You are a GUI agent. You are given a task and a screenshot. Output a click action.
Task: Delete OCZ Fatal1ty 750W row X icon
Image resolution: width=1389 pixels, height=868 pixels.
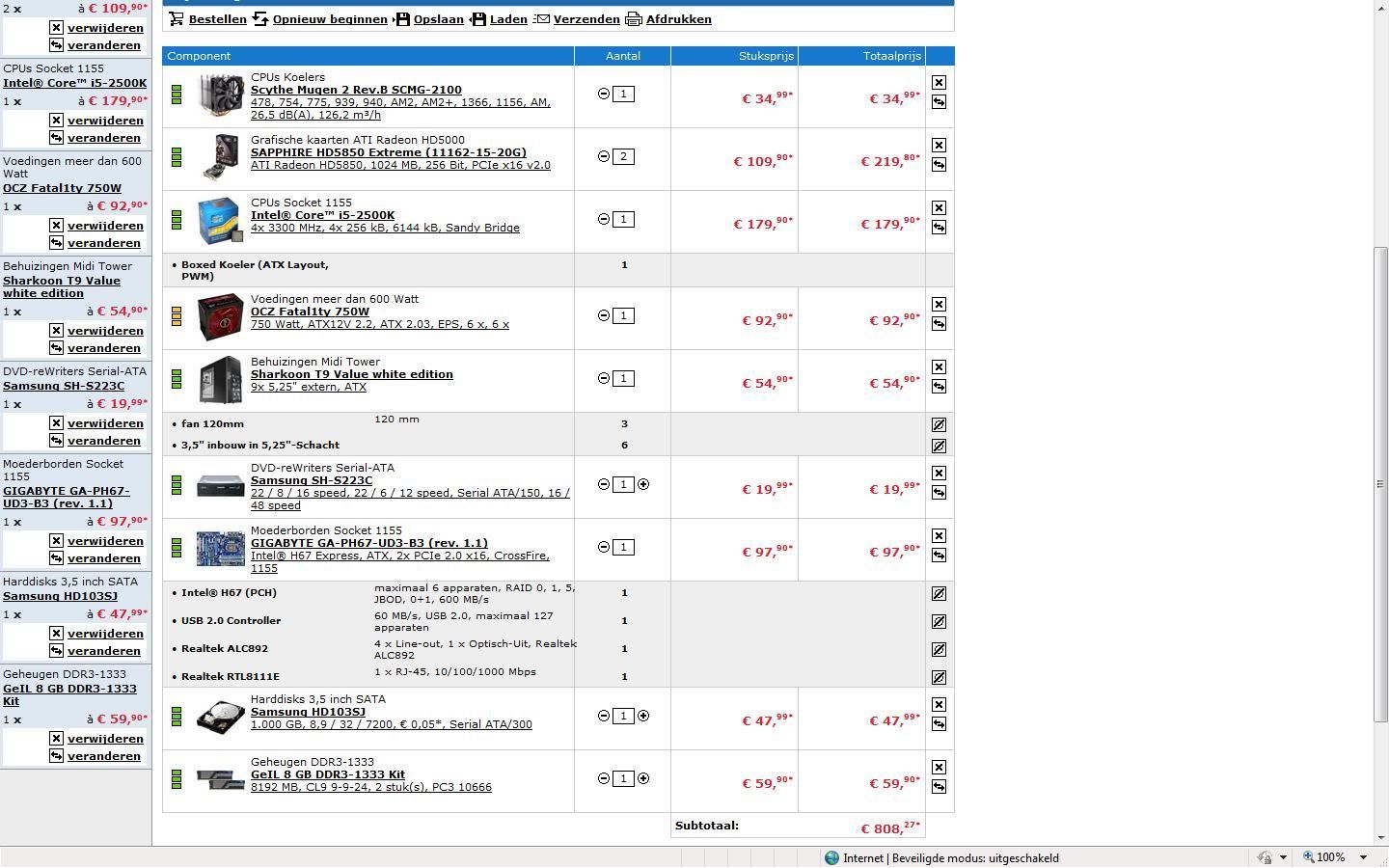939,305
